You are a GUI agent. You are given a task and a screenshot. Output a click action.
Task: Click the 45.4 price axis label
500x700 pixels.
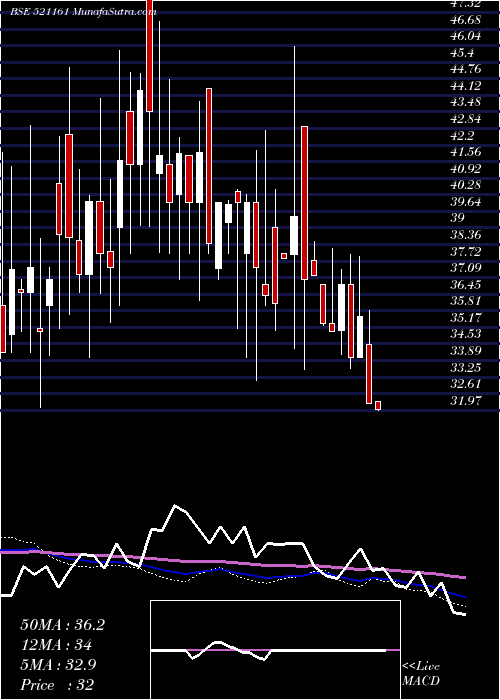(462, 53)
